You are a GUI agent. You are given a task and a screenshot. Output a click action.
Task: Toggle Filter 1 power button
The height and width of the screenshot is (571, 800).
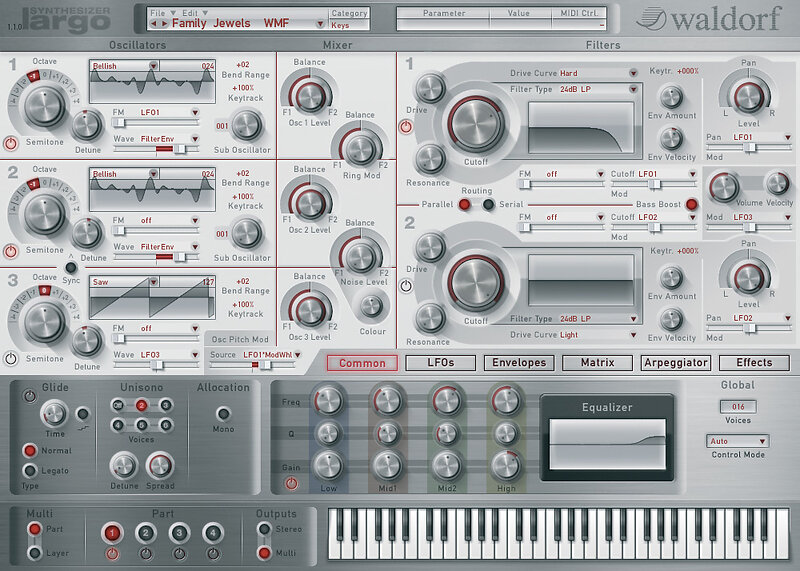pyautogui.click(x=406, y=127)
